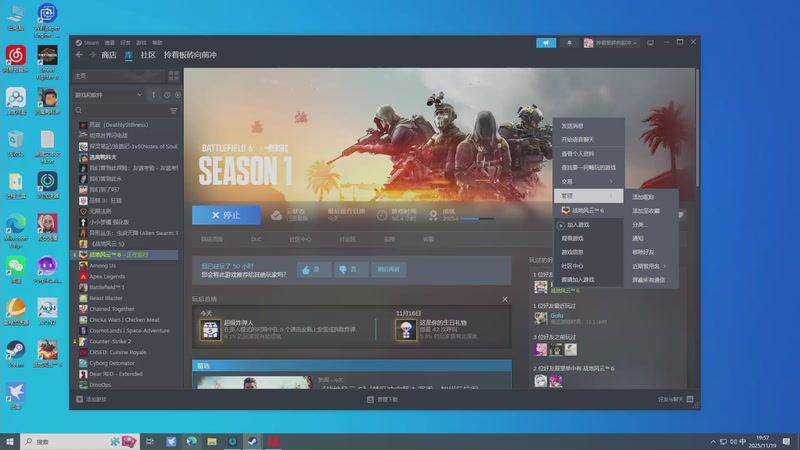
Task: Click the play time clock icon
Action: click(x=382, y=215)
